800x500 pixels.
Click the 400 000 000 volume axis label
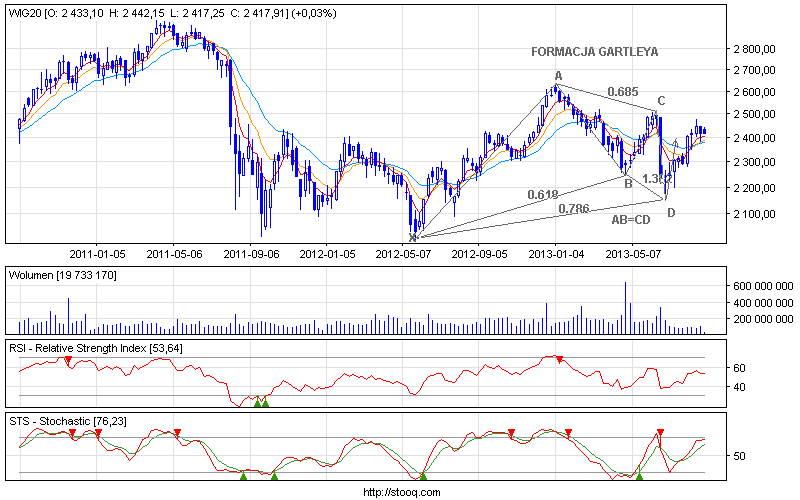[763, 303]
